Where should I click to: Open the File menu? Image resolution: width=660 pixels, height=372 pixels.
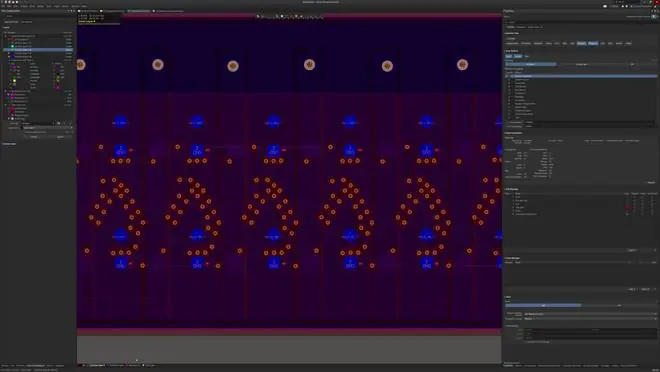click(x=3, y=6)
